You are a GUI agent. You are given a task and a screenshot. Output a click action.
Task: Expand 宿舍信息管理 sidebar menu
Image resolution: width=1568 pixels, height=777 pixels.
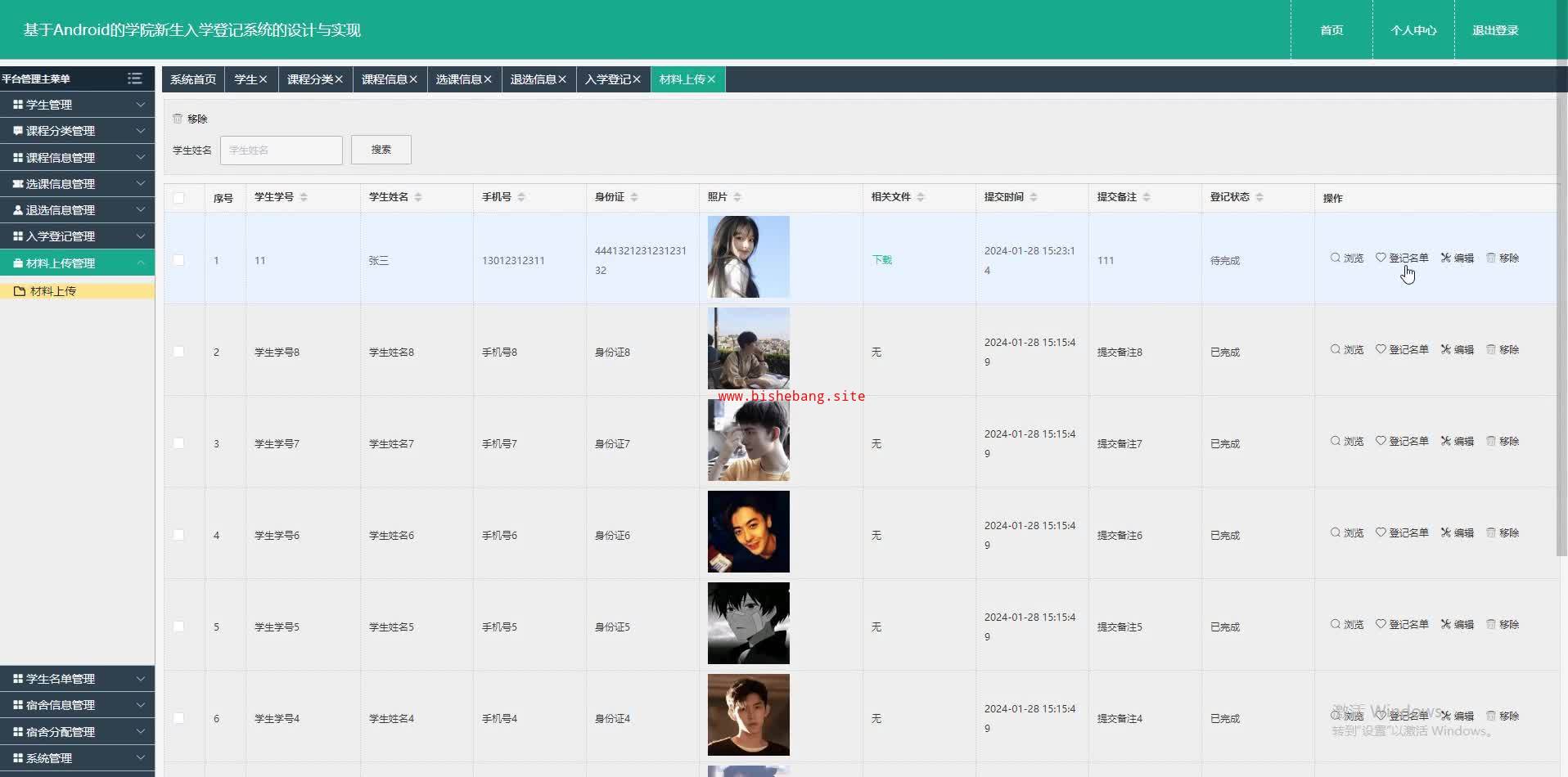[77, 705]
